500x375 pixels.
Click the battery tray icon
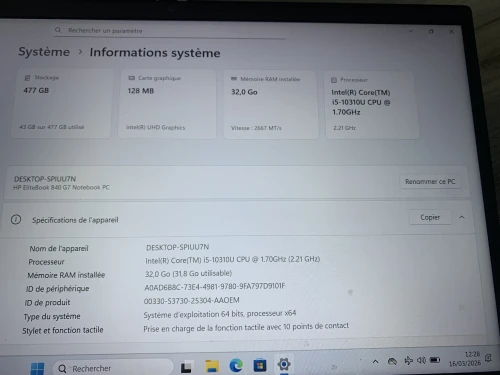coord(435,360)
